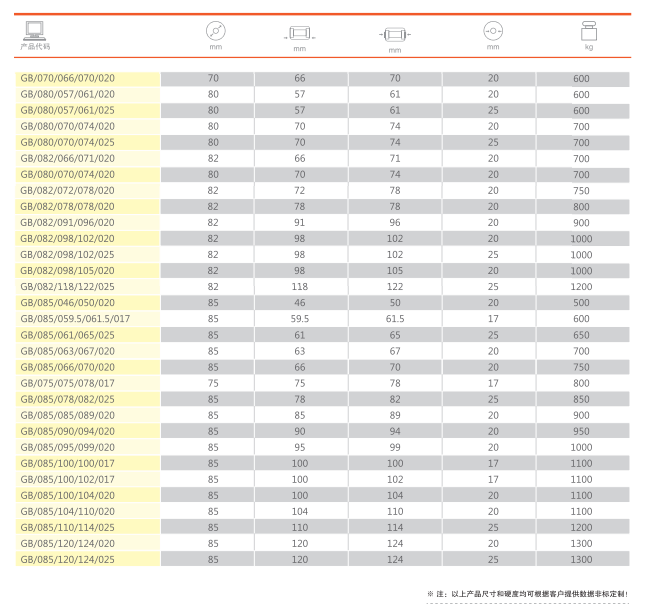Click the 500 kg weight cell

(x=582, y=302)
